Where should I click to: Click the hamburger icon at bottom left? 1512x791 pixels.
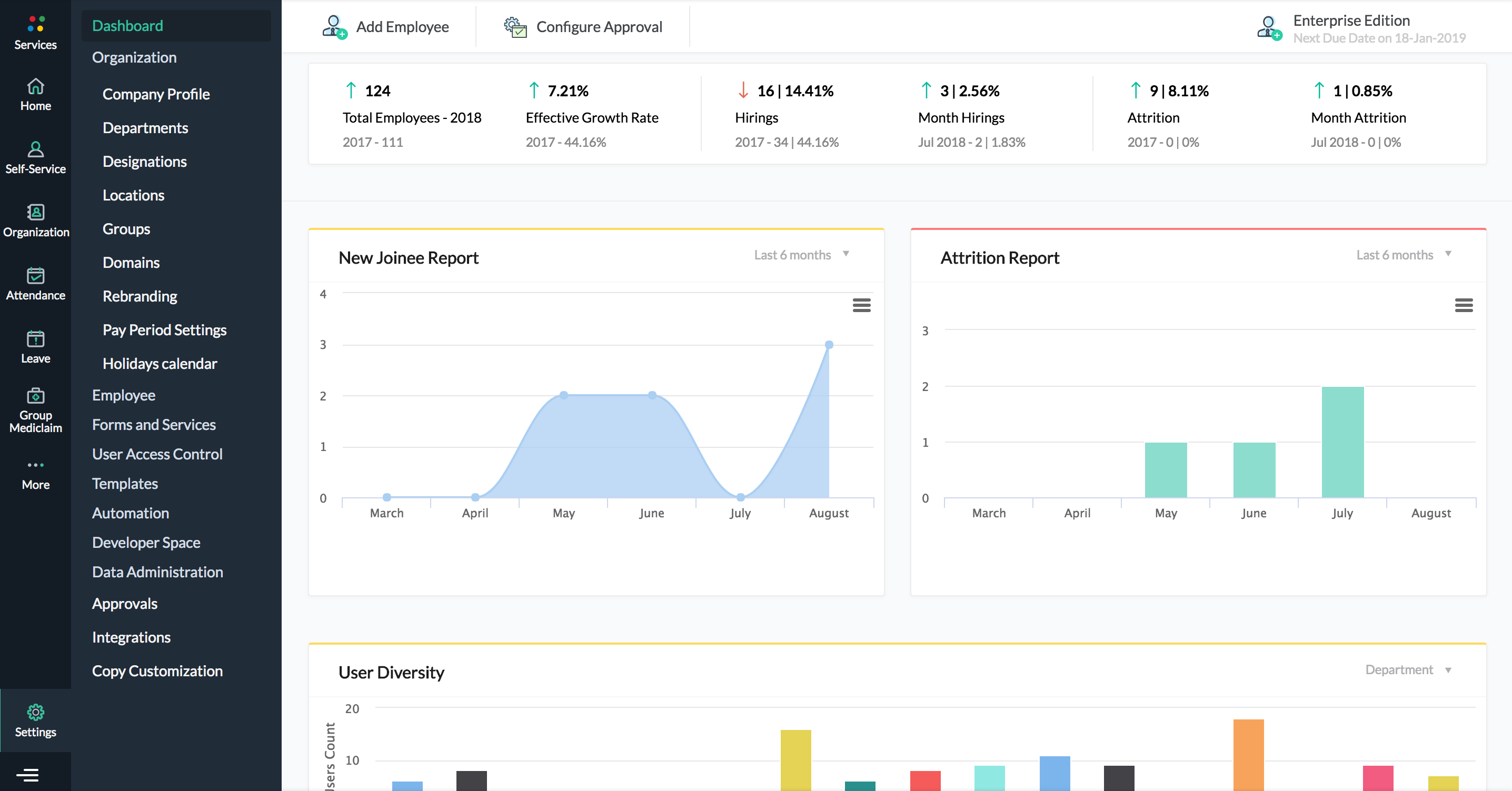click(27, 774)
